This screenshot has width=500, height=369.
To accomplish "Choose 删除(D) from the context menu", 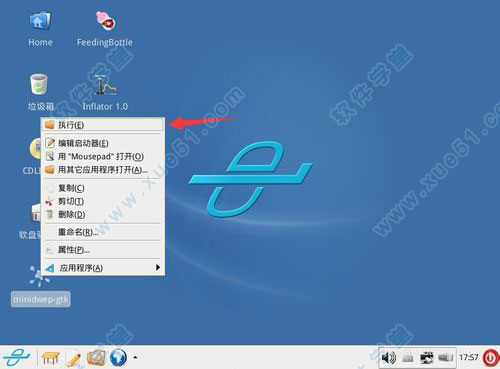I will pos(103,214).
